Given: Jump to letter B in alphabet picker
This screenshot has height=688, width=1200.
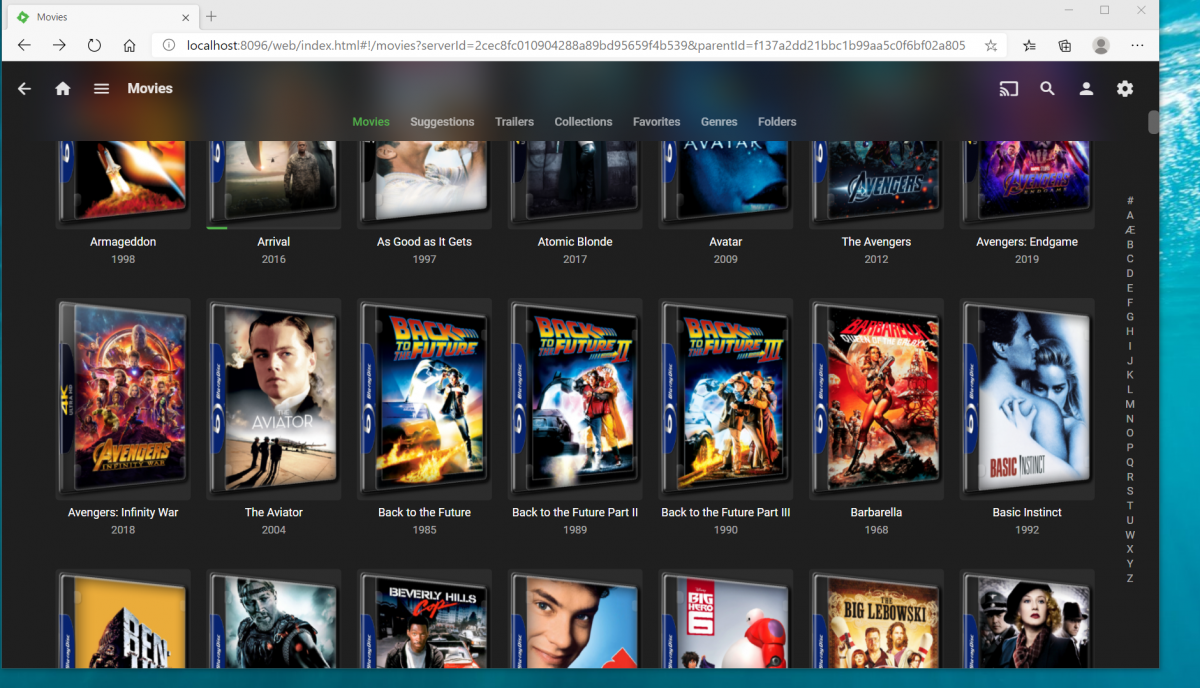Looking at the screenshot, I should 1130,244.
